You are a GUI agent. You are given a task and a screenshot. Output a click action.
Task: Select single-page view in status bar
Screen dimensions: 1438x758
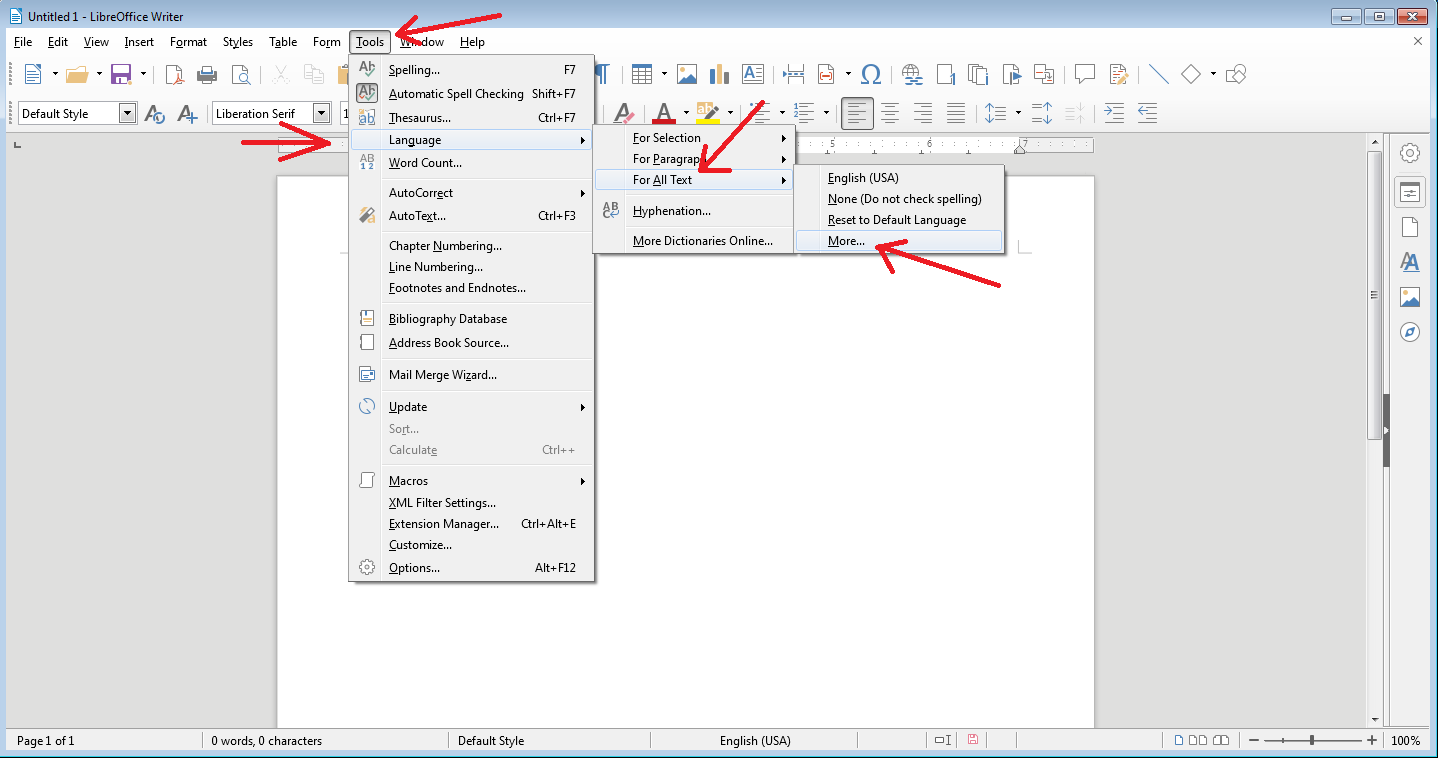(1179, 741)
